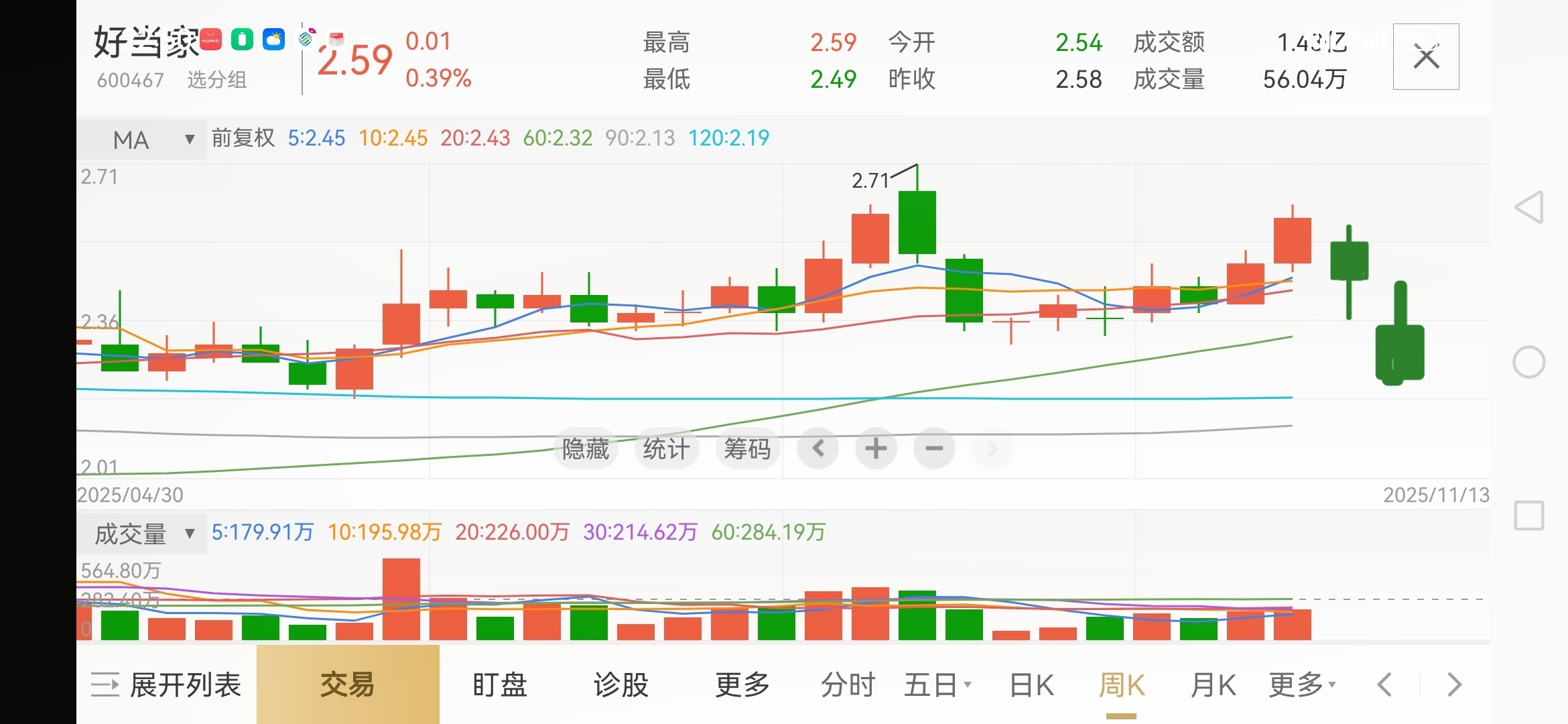Tap the Android home circle
The height and width of the screenshot is (724, 1568).
click(x=1529, y=363)
